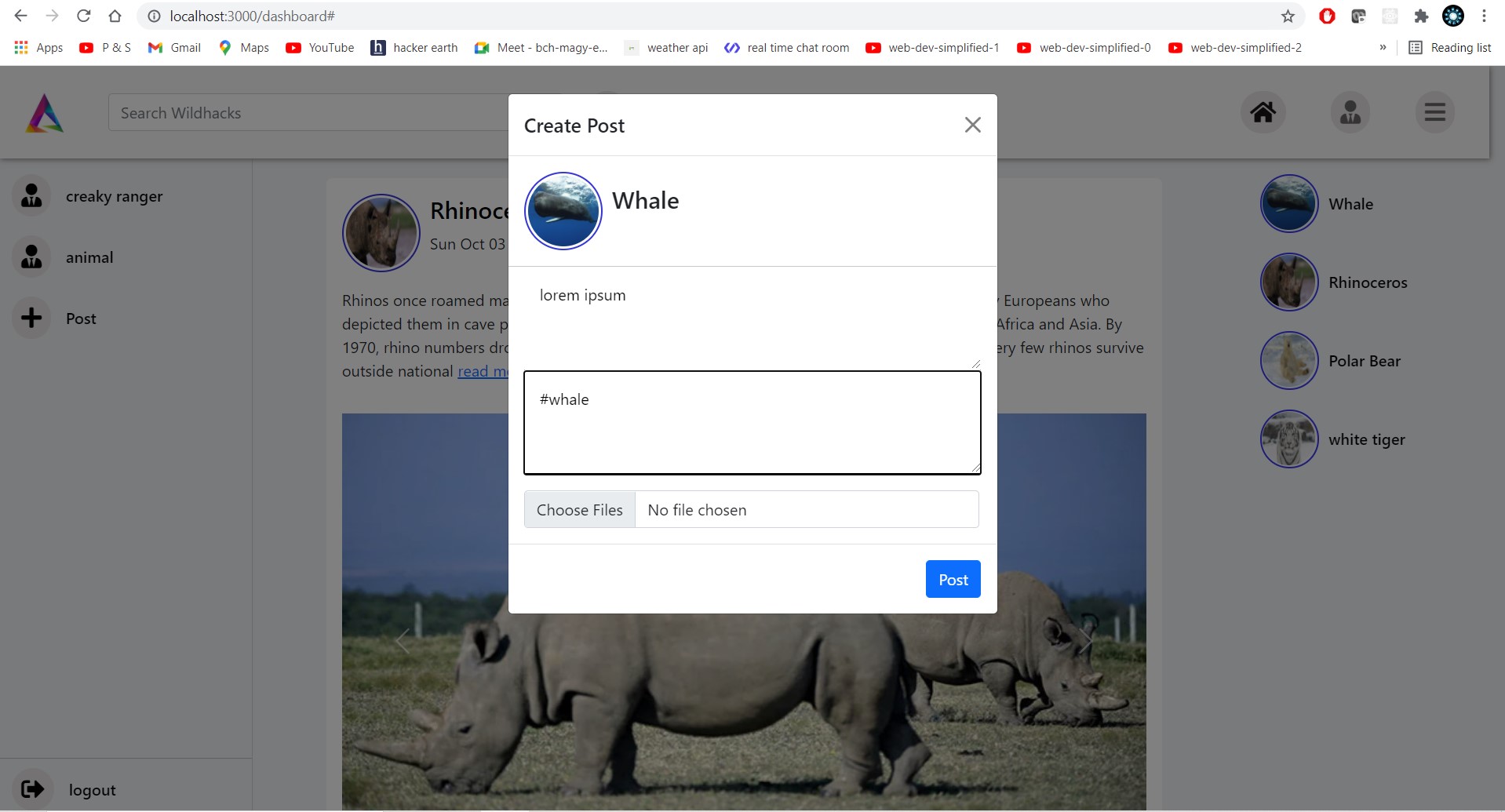This screenshot has height=812, width=1505.
Task: Expand hidden bookmarks with the double chevron
Action: 1383,48
